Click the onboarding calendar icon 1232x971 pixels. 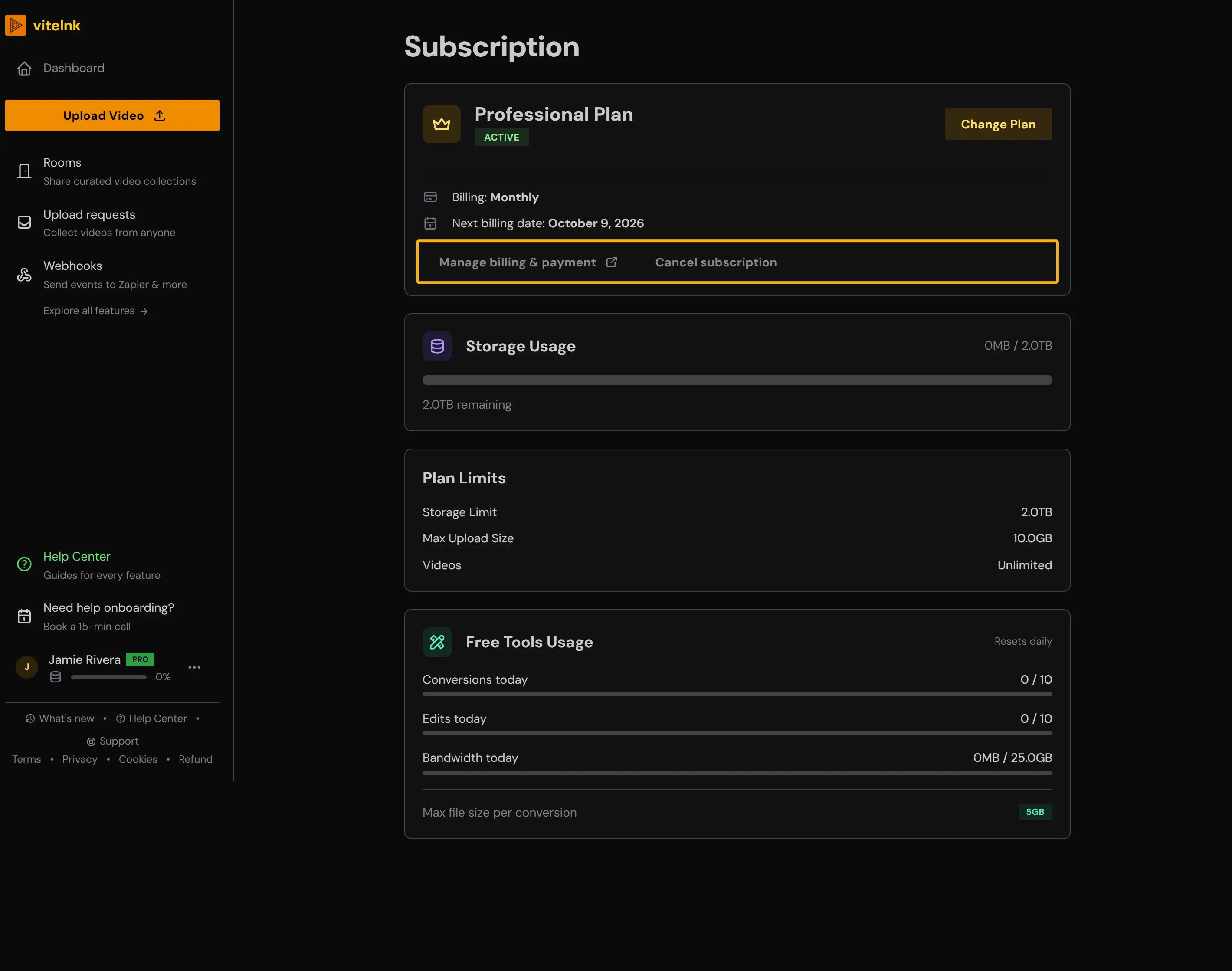click(x=24, y=616)
